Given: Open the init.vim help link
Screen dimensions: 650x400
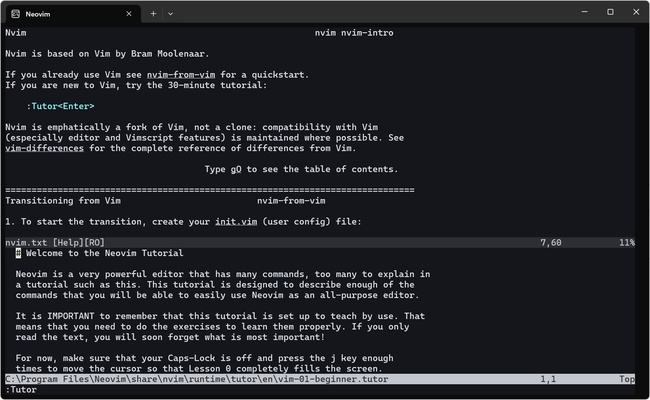Looking at the screenshot, I should [x=236, y=222].
